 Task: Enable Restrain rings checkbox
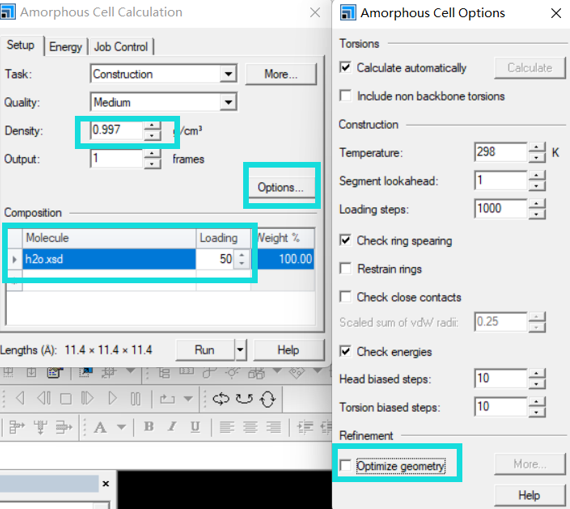click(345, 268)
